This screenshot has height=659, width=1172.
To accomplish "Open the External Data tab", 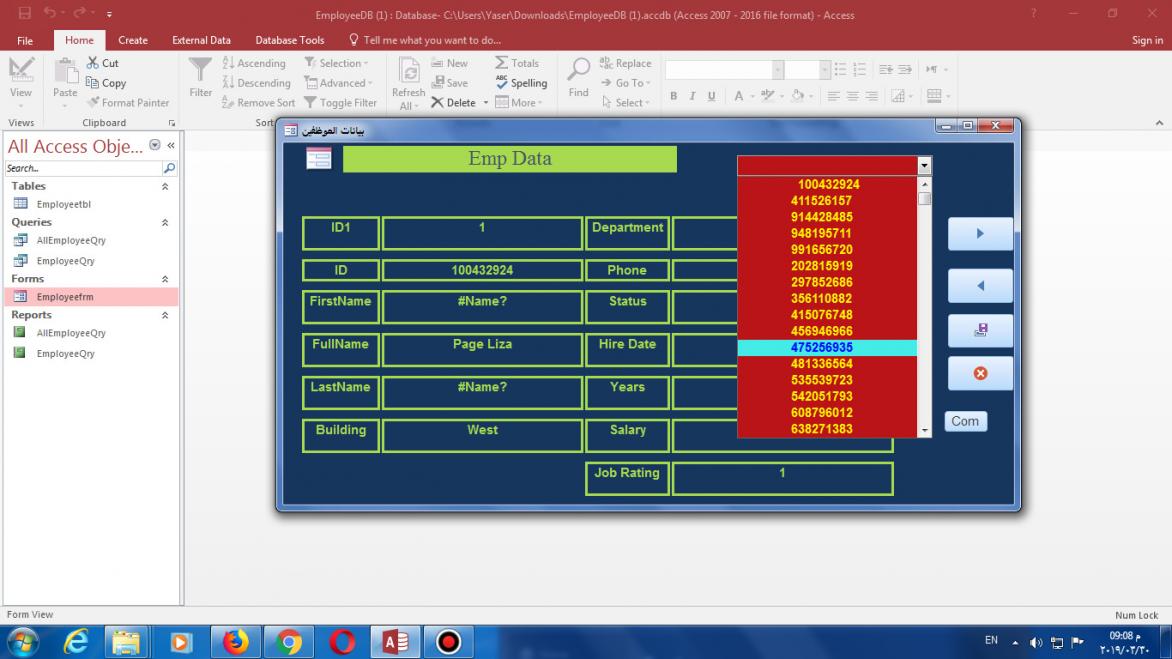I will [201, 40].
